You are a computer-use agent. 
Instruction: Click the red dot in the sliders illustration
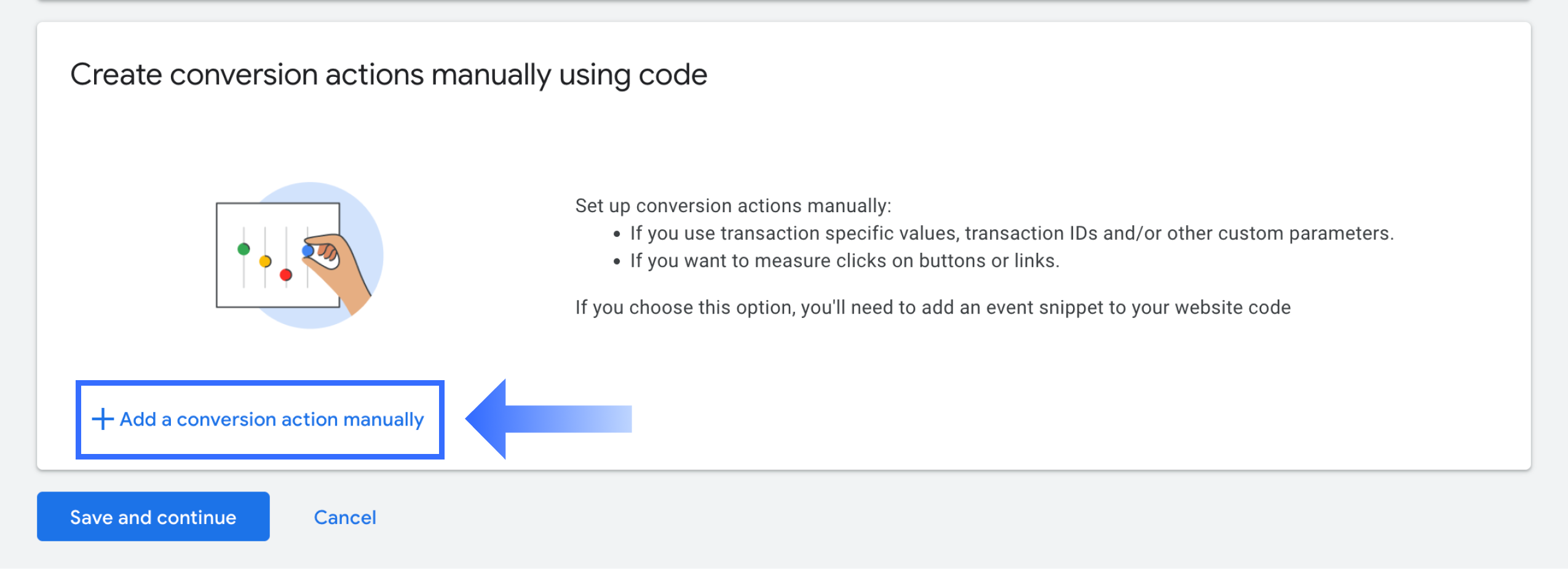(286, 274)
